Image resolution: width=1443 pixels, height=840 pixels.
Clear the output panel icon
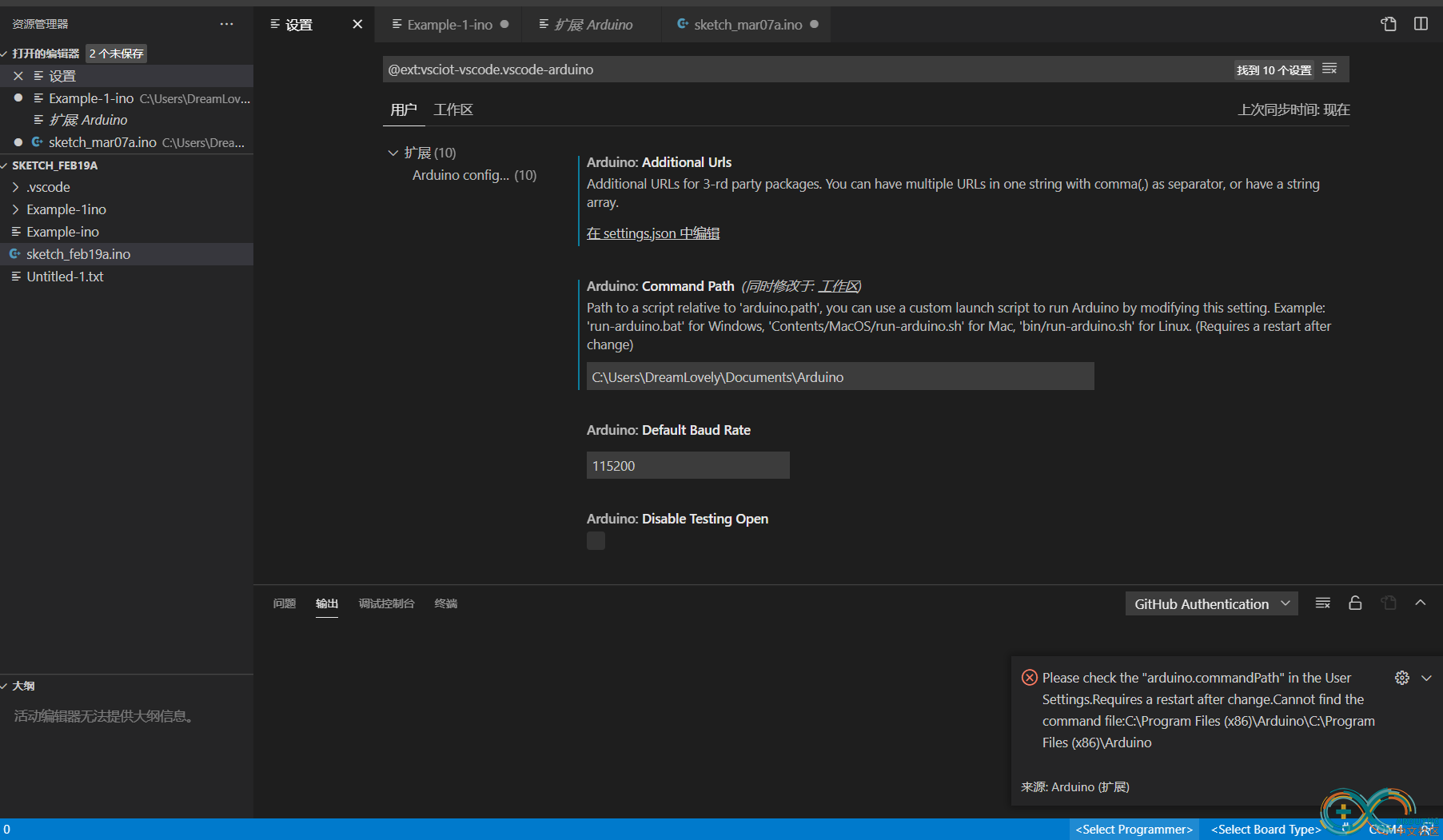(x=1323, y=603)
